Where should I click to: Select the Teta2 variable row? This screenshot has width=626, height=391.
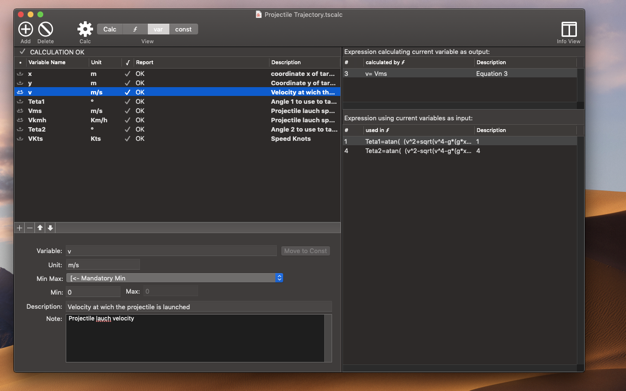tap(177, 129)
